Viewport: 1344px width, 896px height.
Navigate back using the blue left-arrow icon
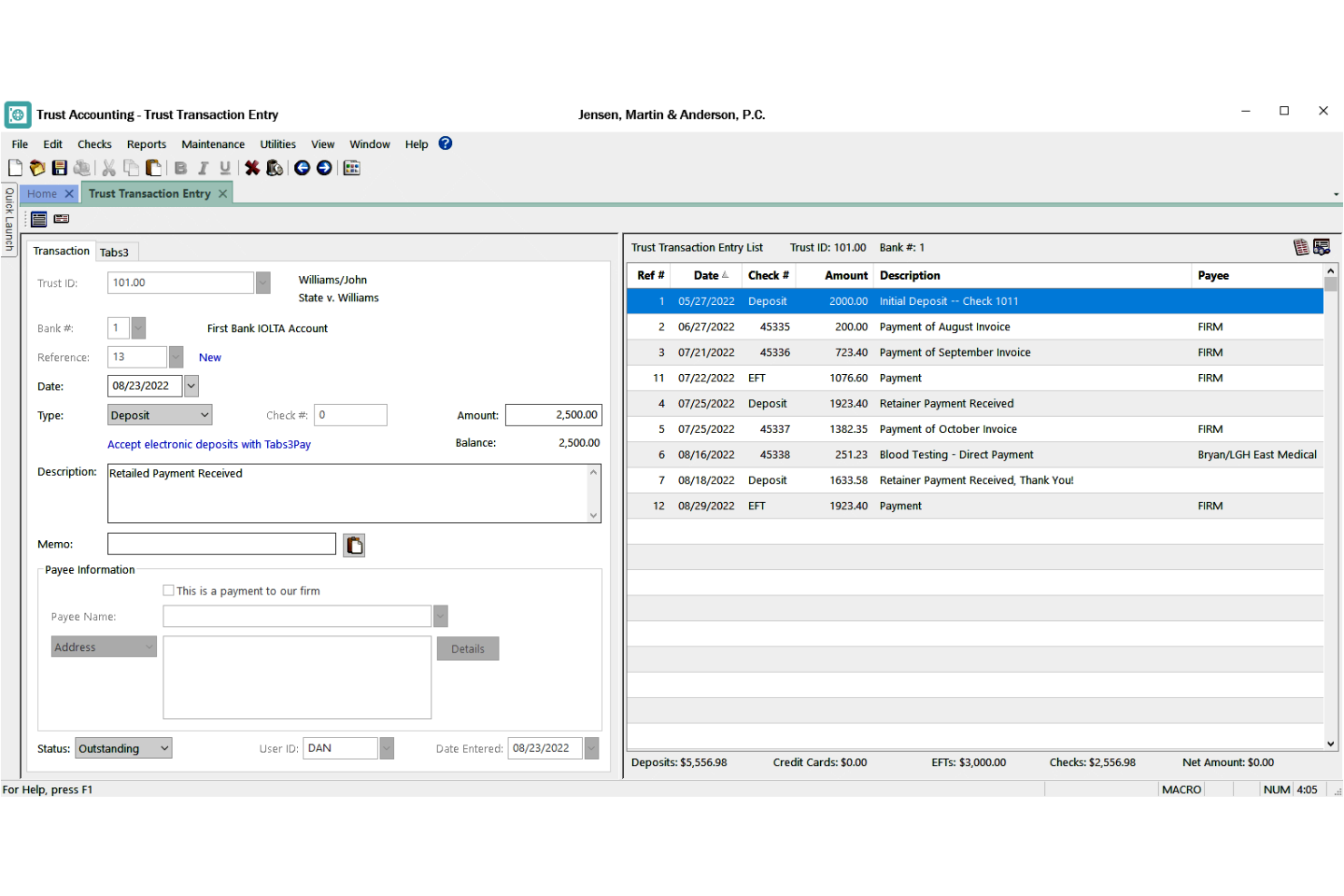pyautogui.click(x=302, y=168)
